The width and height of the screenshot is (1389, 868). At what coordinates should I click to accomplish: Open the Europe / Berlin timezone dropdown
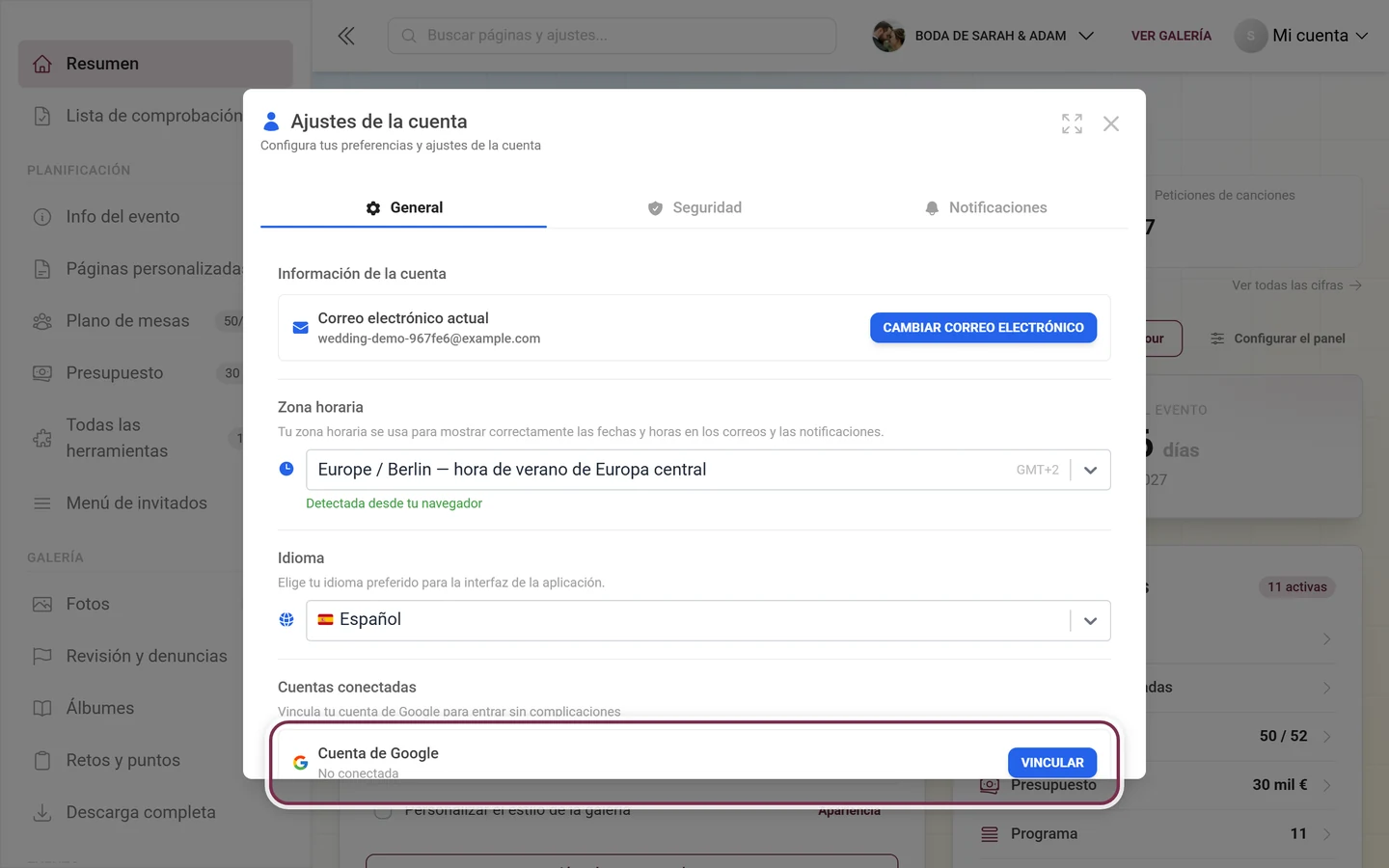(708, 470)
